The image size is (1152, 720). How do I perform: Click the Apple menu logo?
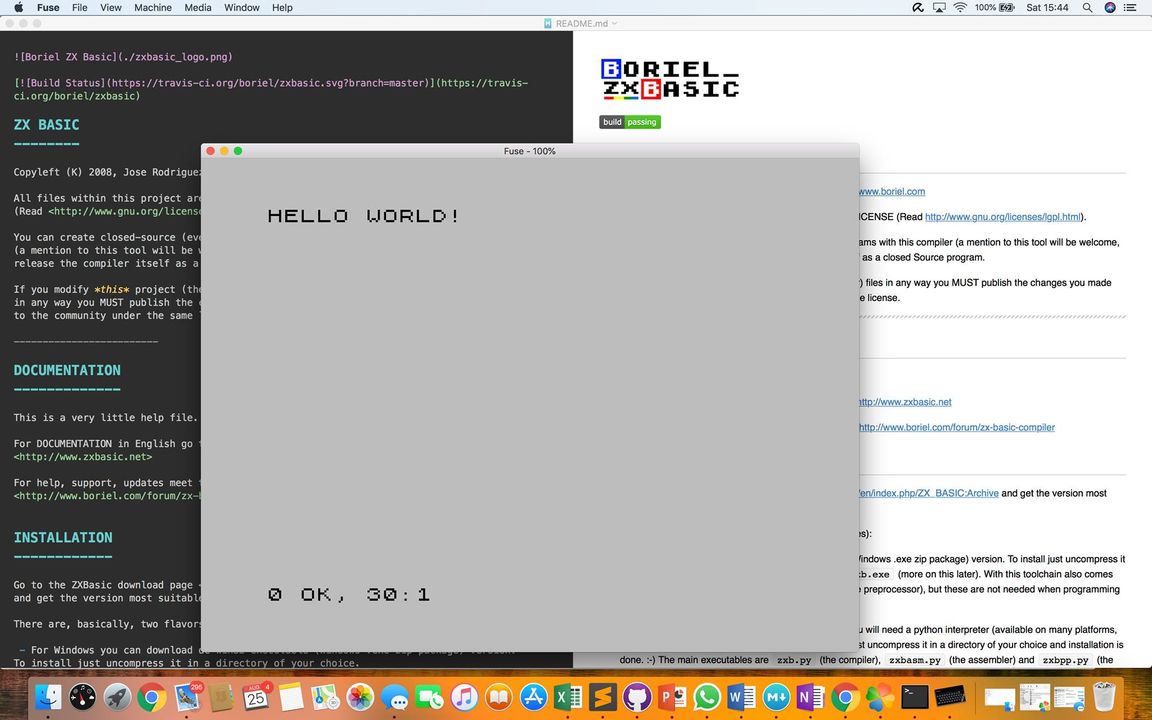click(x=18, y=7)
